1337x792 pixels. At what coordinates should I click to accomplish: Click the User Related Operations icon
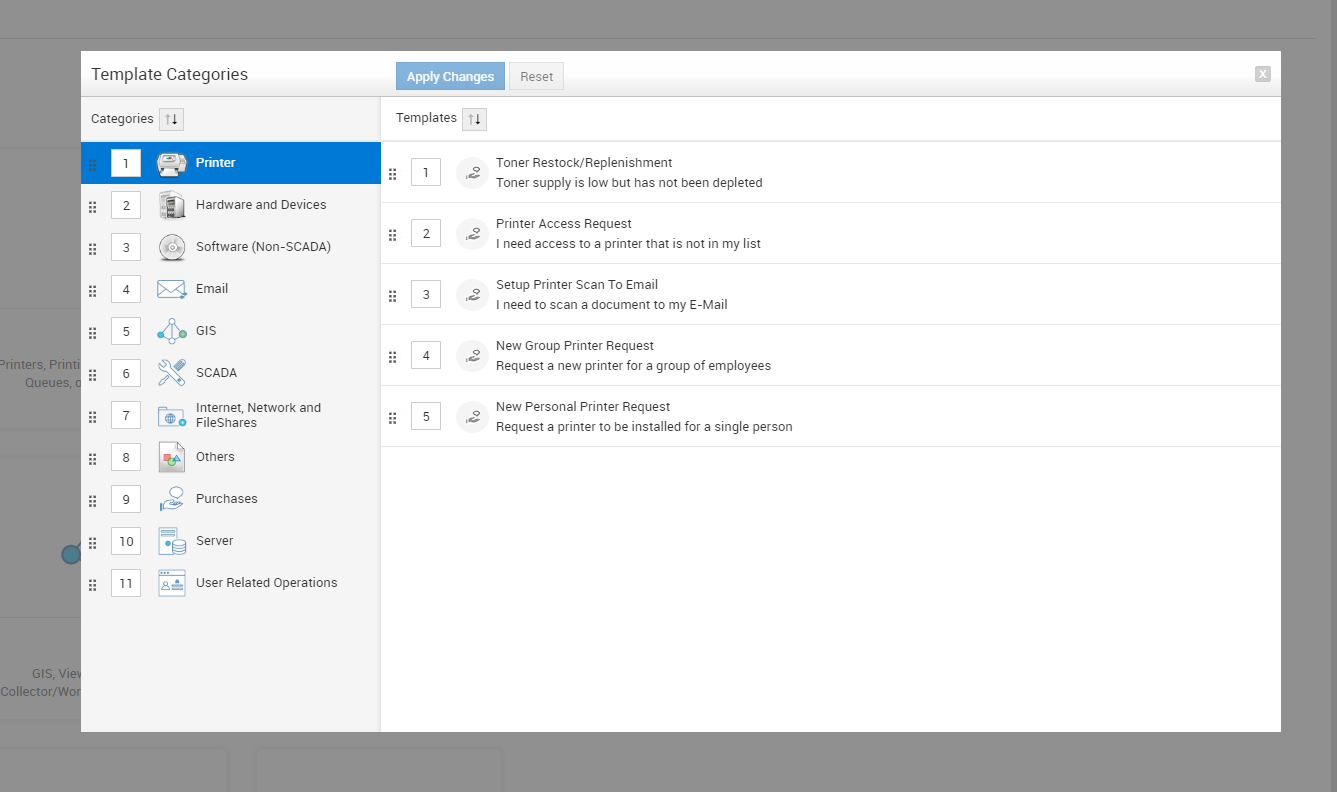point(172,583)
